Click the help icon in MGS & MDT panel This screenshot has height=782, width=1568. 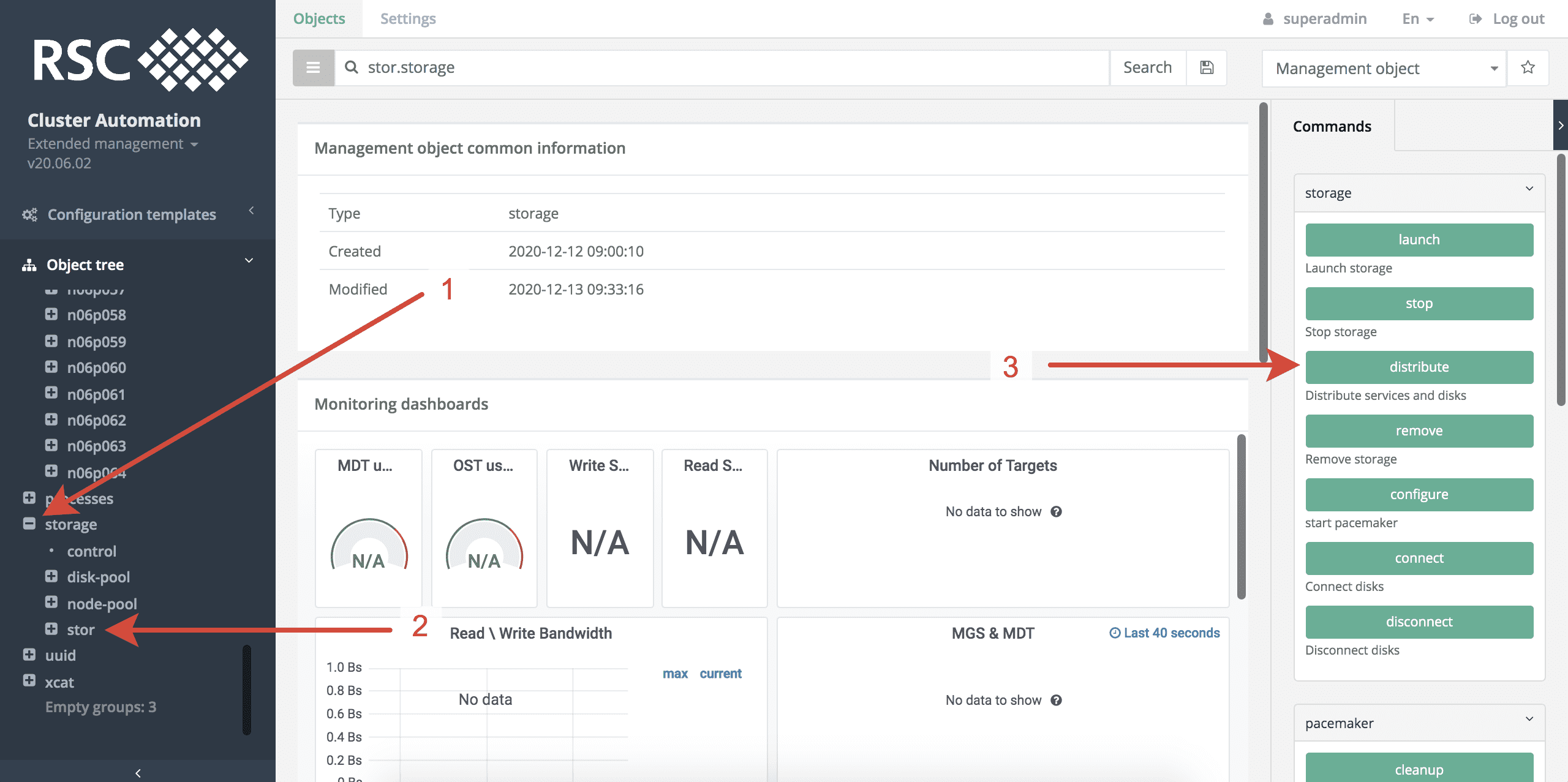(x=1056, y=700)
